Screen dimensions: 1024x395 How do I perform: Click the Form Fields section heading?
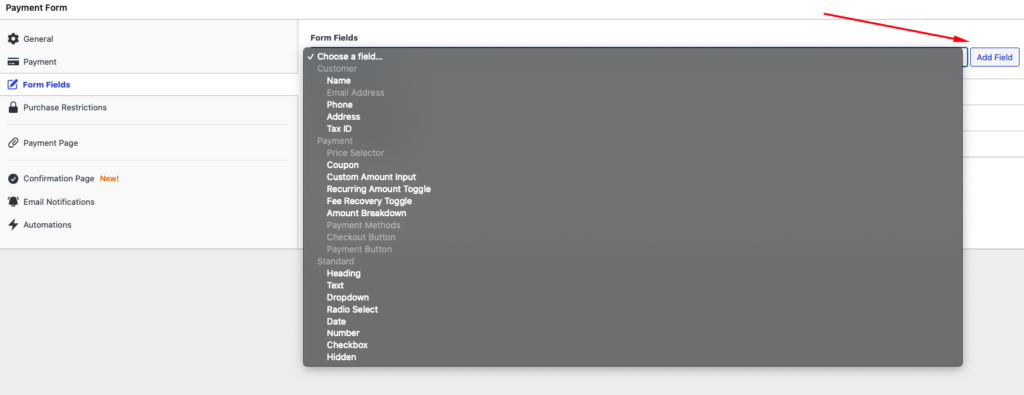click(334, 38)
